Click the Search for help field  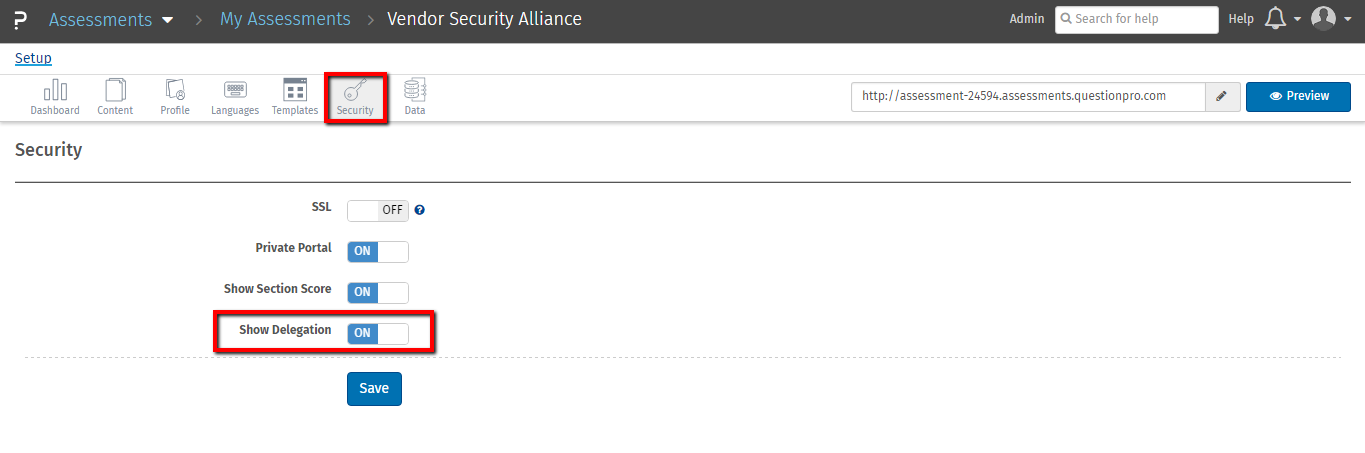(x=1137, y=19)
